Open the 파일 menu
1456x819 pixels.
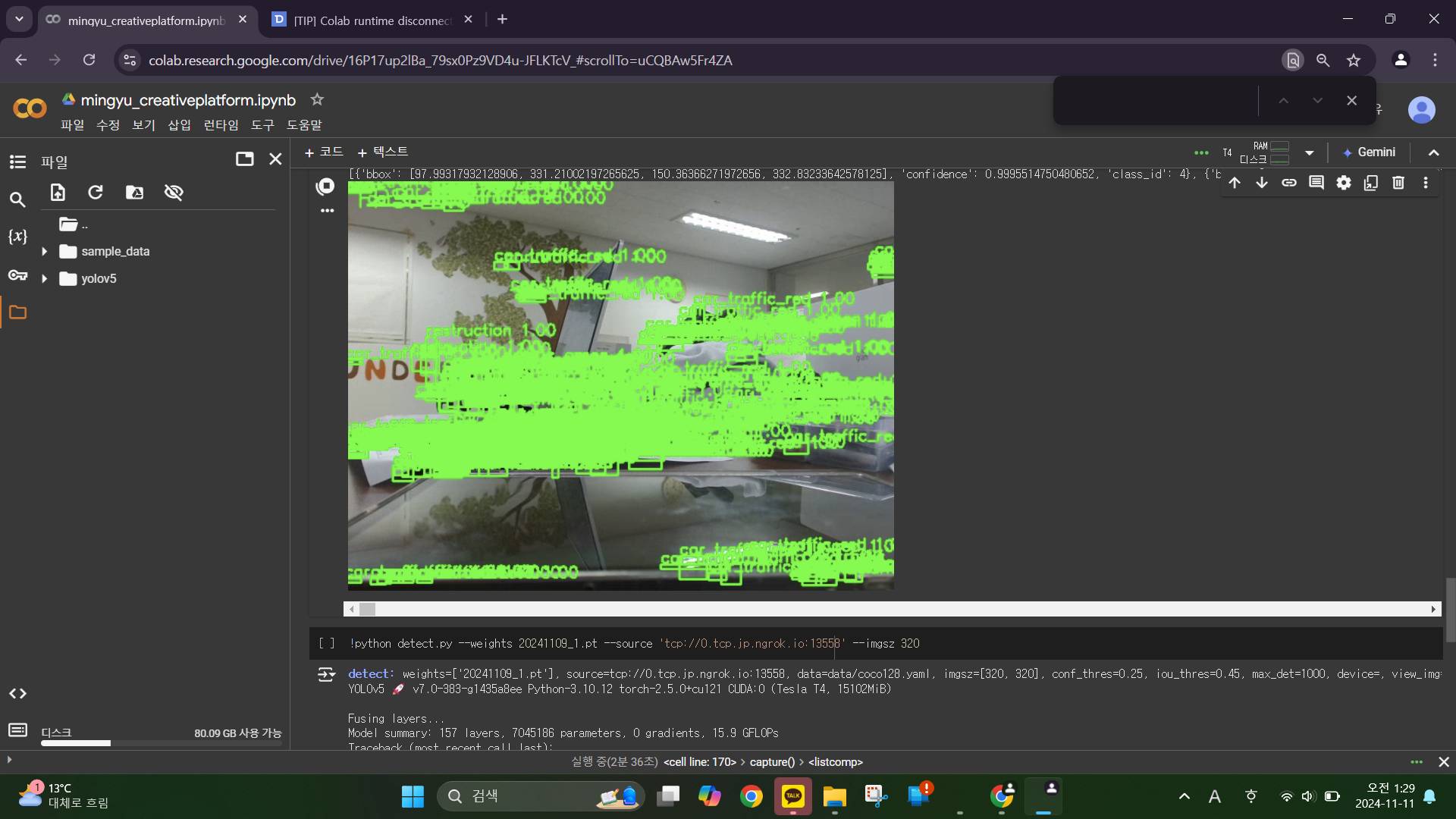72,124
